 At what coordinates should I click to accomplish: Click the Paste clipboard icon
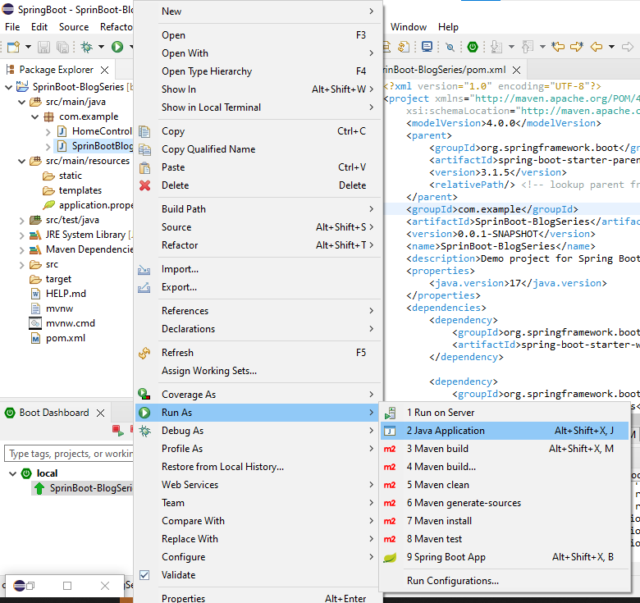[x=144, y=167]
